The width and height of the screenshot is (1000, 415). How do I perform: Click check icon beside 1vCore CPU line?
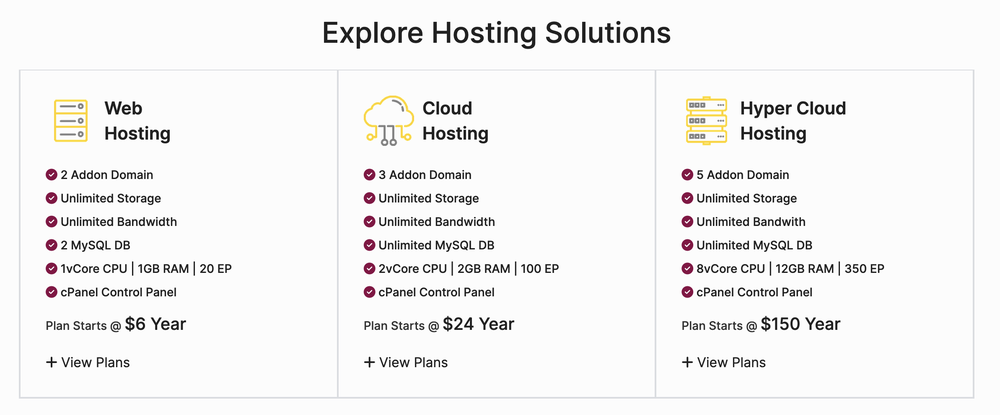(52, 268)
